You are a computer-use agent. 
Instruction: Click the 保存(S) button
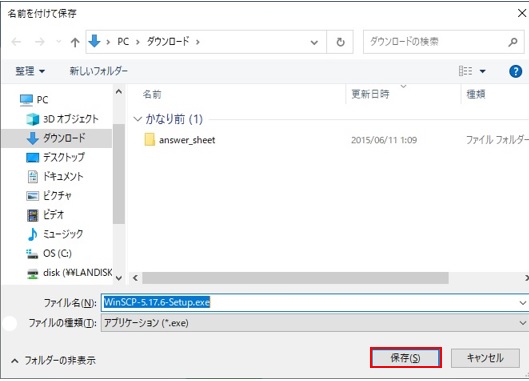click(x=406, y=358)
